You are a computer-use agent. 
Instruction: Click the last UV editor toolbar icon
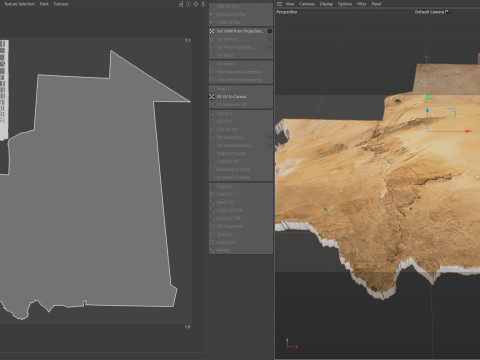point(203,4)
